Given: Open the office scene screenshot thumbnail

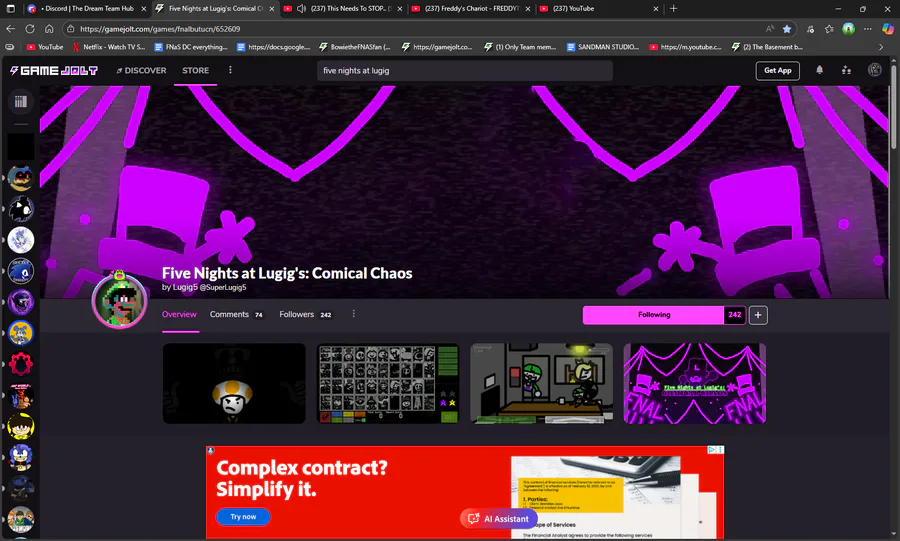Looking at the screenshot, I should 541,384.
